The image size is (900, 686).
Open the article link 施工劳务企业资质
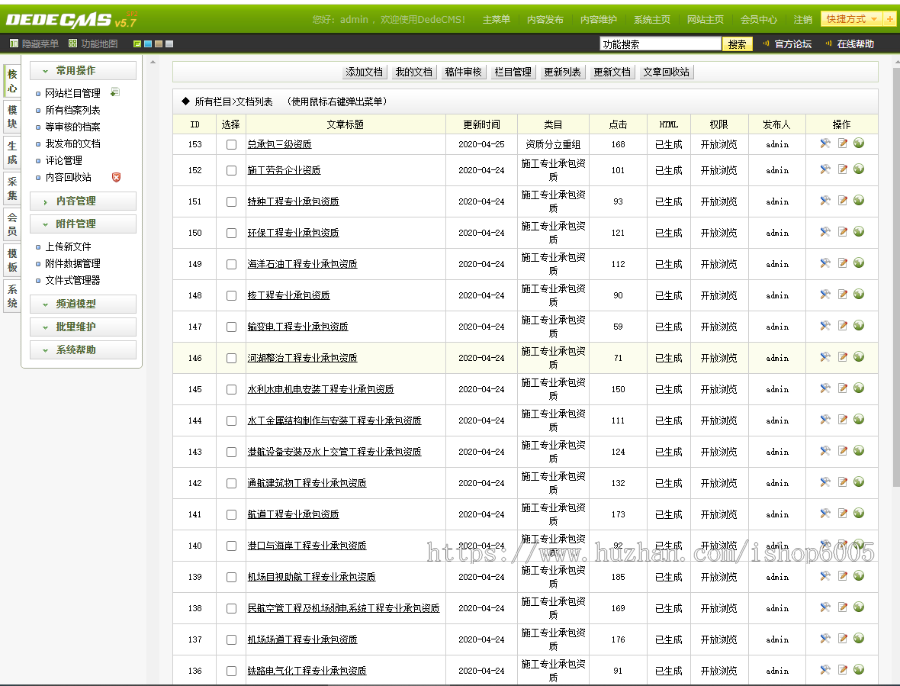[x=284, y=170]
